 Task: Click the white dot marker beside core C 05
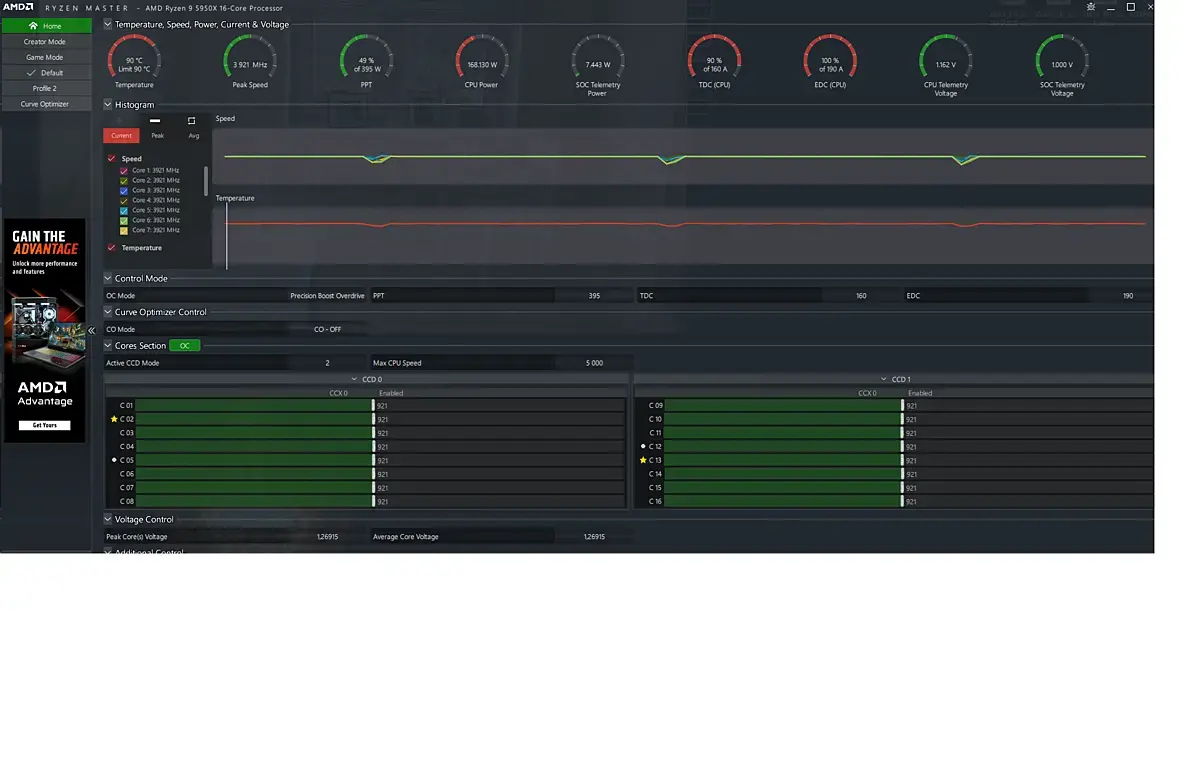click(114, 460)
